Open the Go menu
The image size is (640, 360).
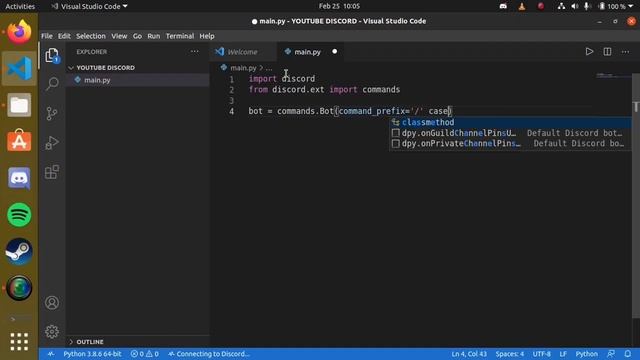(137, 36)
